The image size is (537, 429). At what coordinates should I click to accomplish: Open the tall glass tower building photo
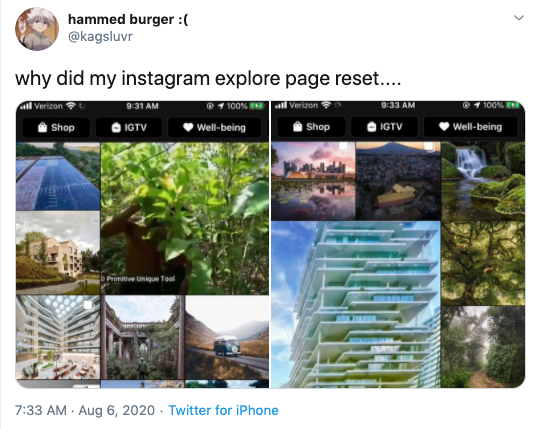356,304
